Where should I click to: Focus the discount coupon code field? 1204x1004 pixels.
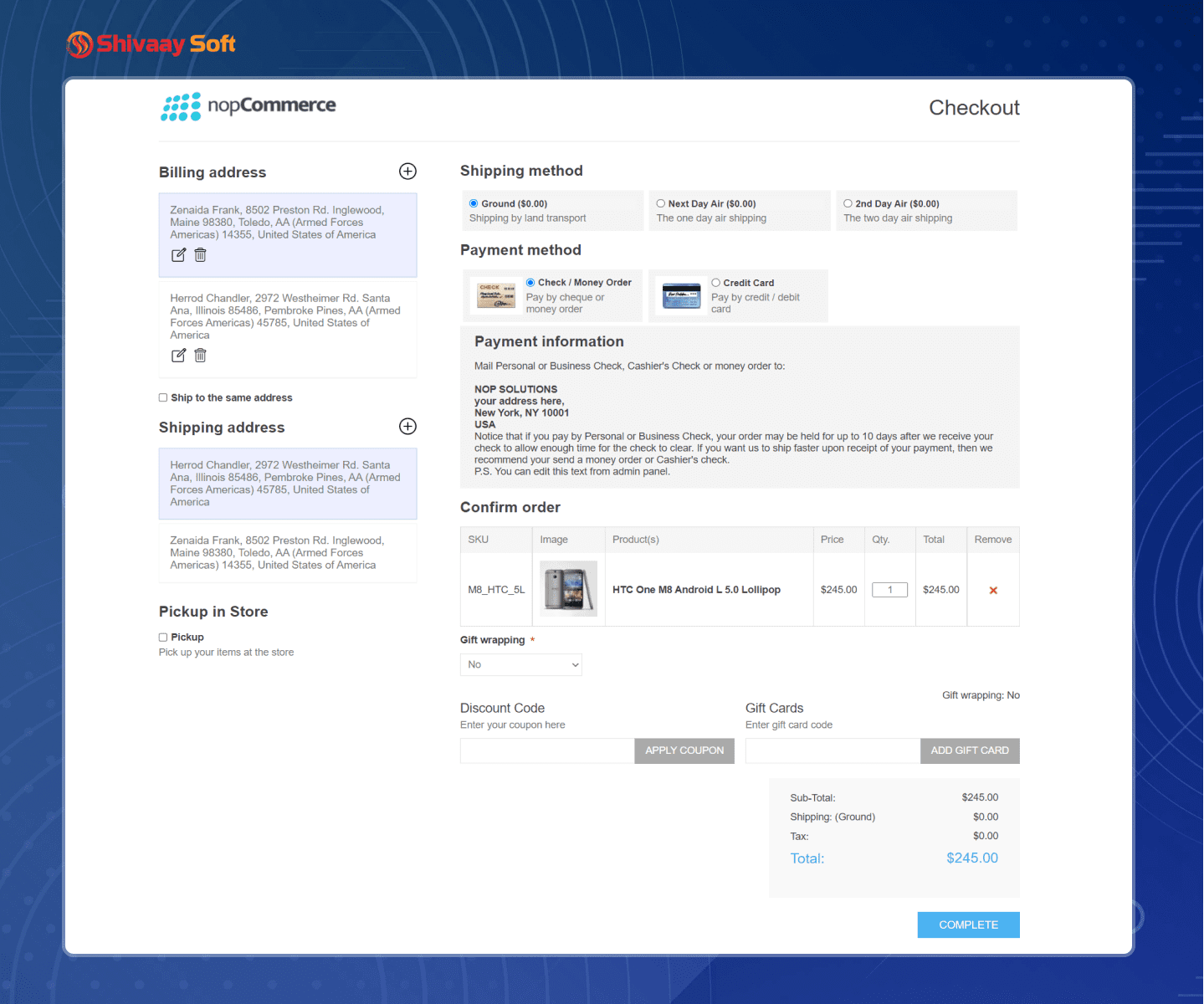[x=547, y=751]
